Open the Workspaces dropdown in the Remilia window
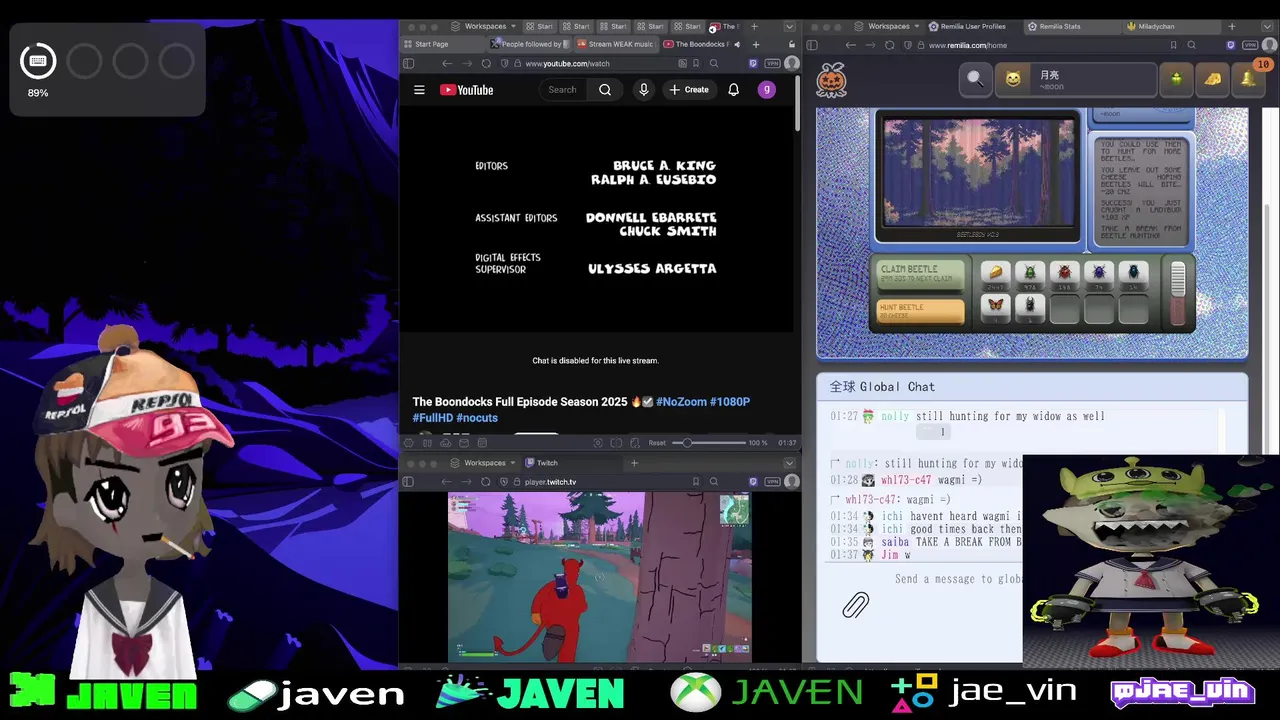 click(889, 26)
